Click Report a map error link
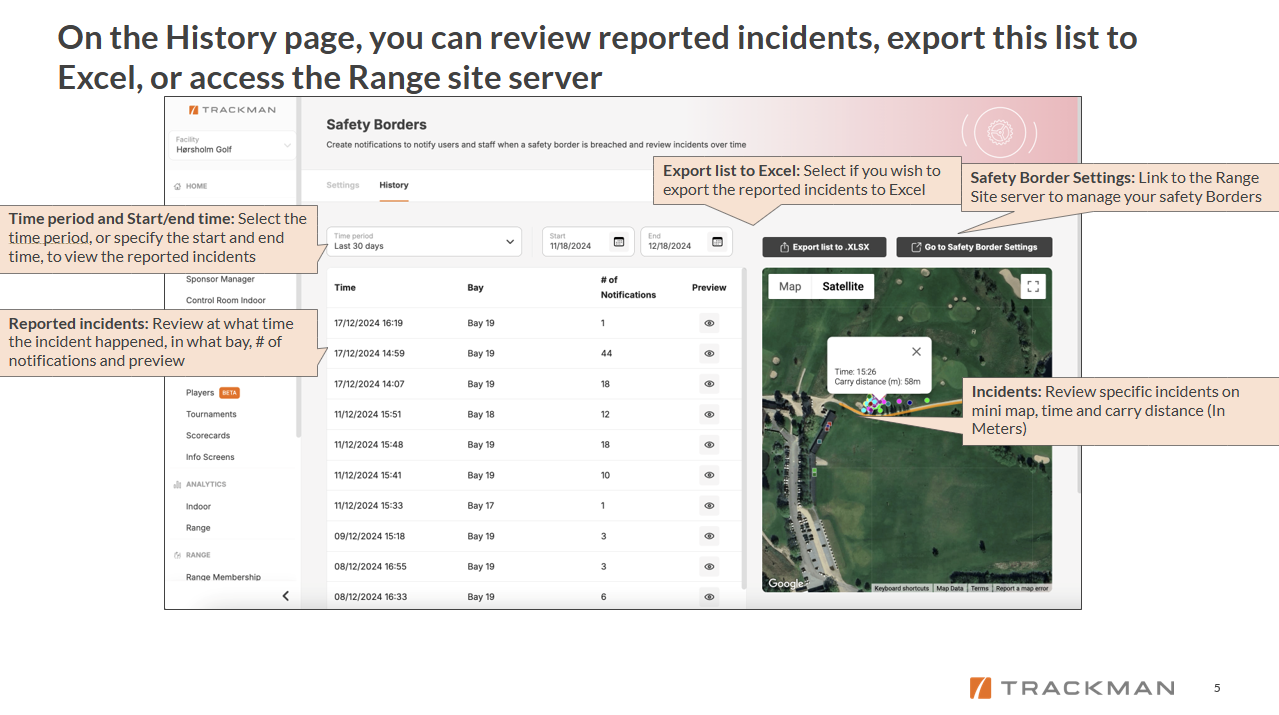This screenshot has height=715, width=1279. (1022, 588)
